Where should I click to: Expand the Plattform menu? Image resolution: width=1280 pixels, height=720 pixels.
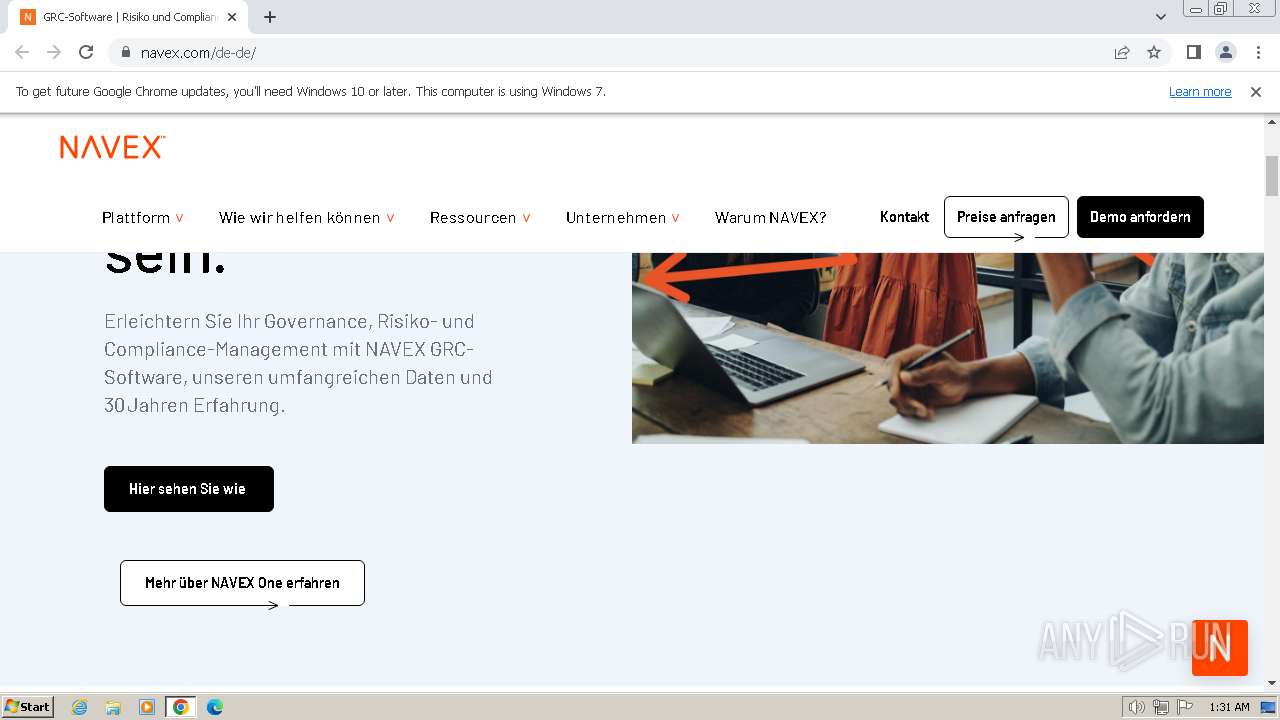click(x=143, y=217)
